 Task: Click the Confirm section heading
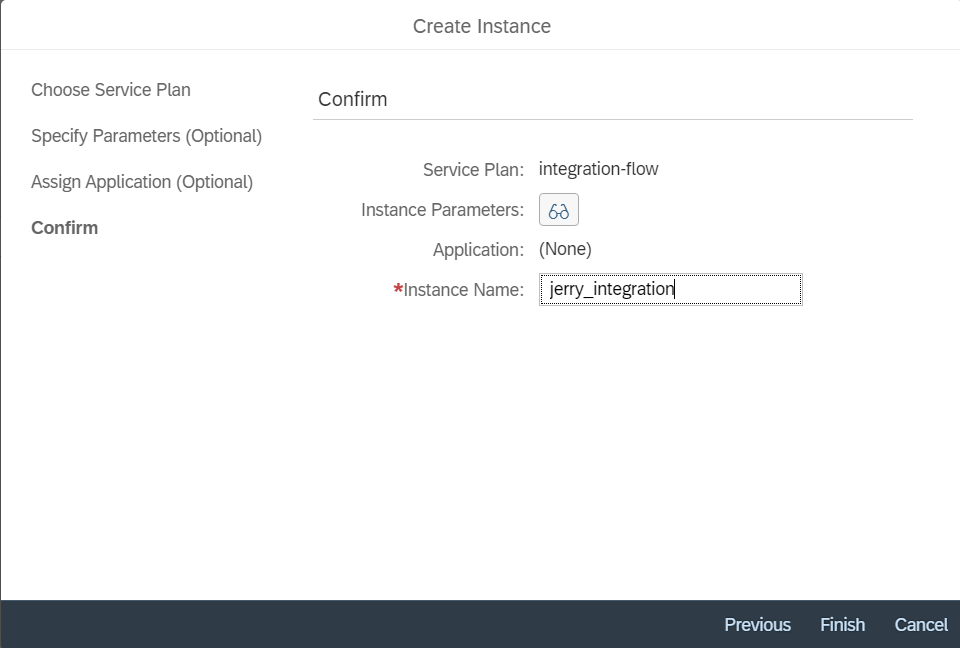point(352,99)
